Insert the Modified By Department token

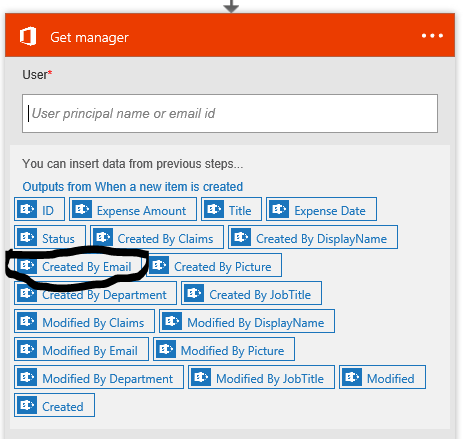[99, 377]
